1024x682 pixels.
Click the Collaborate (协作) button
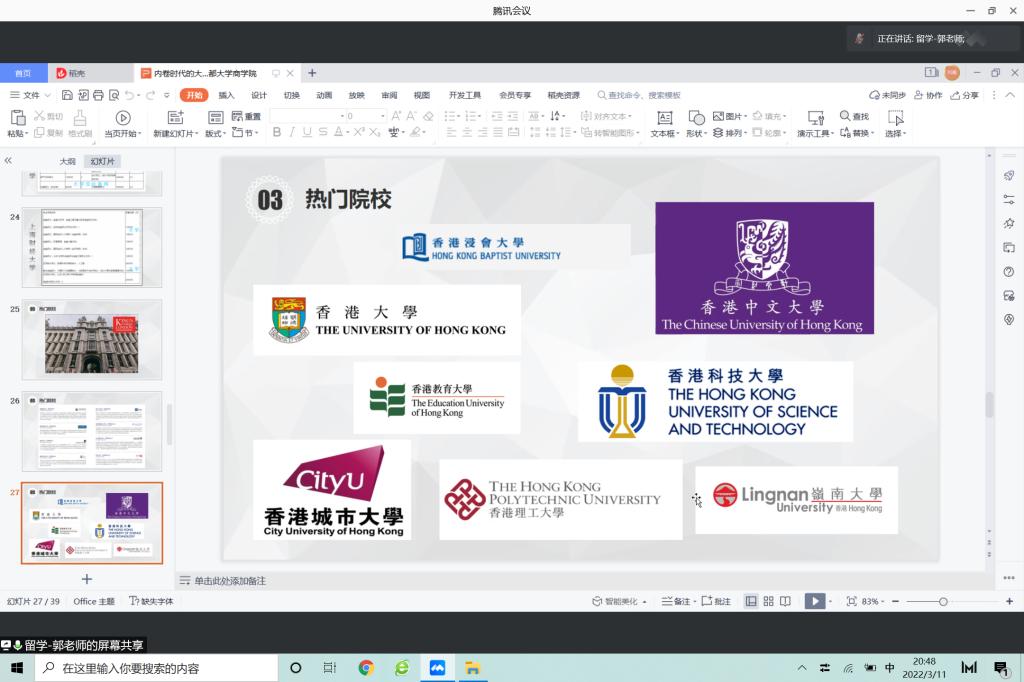point(927,95)
